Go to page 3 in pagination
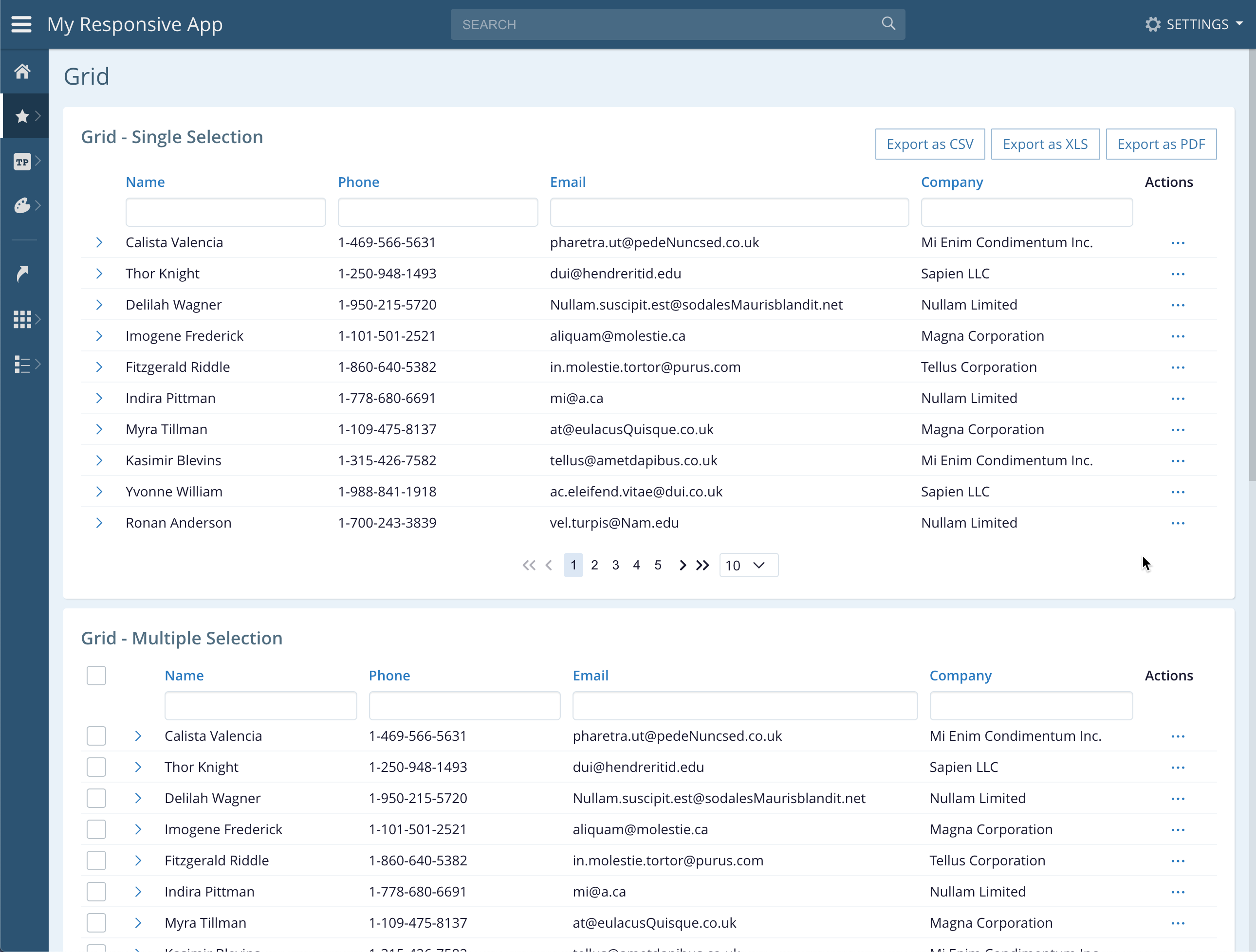The height and width of the screenshot is (952, 1256). coord(615,566)
